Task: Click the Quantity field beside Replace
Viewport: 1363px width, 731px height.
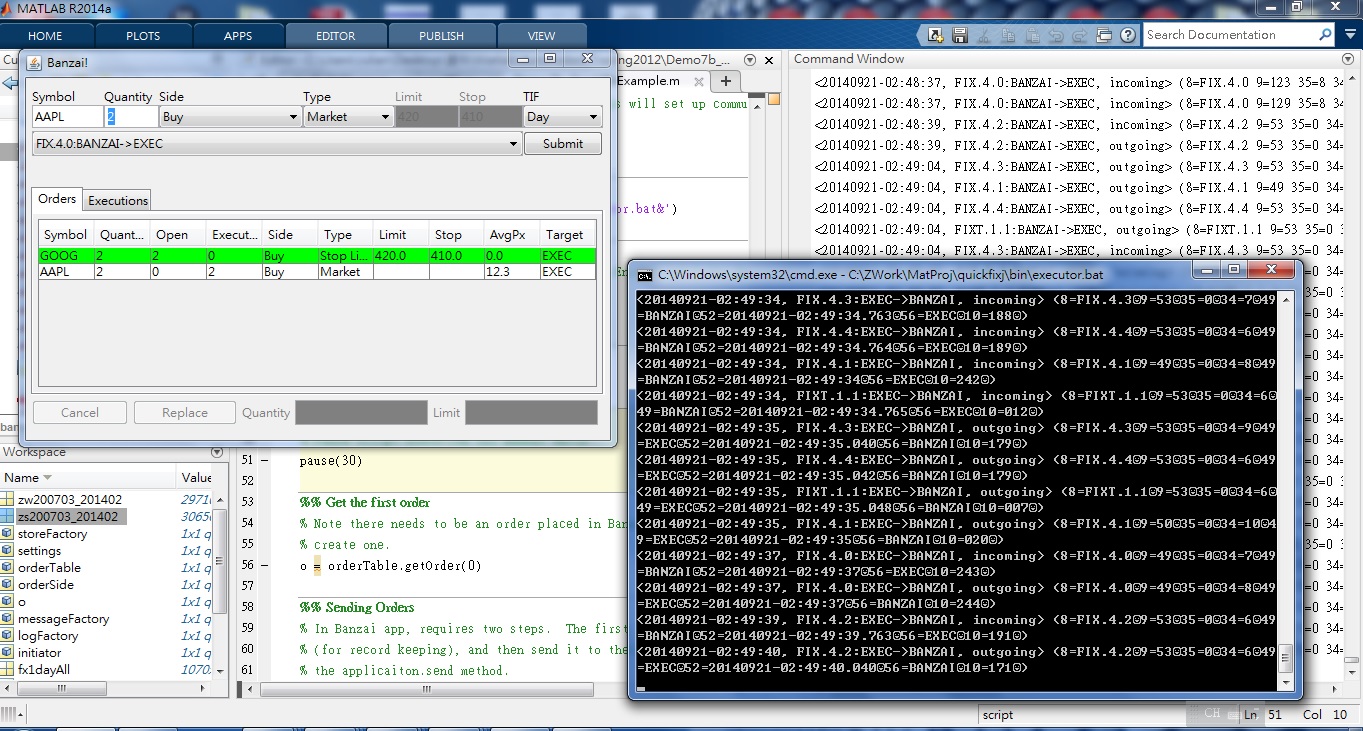Action: click(x=361, y=412)
